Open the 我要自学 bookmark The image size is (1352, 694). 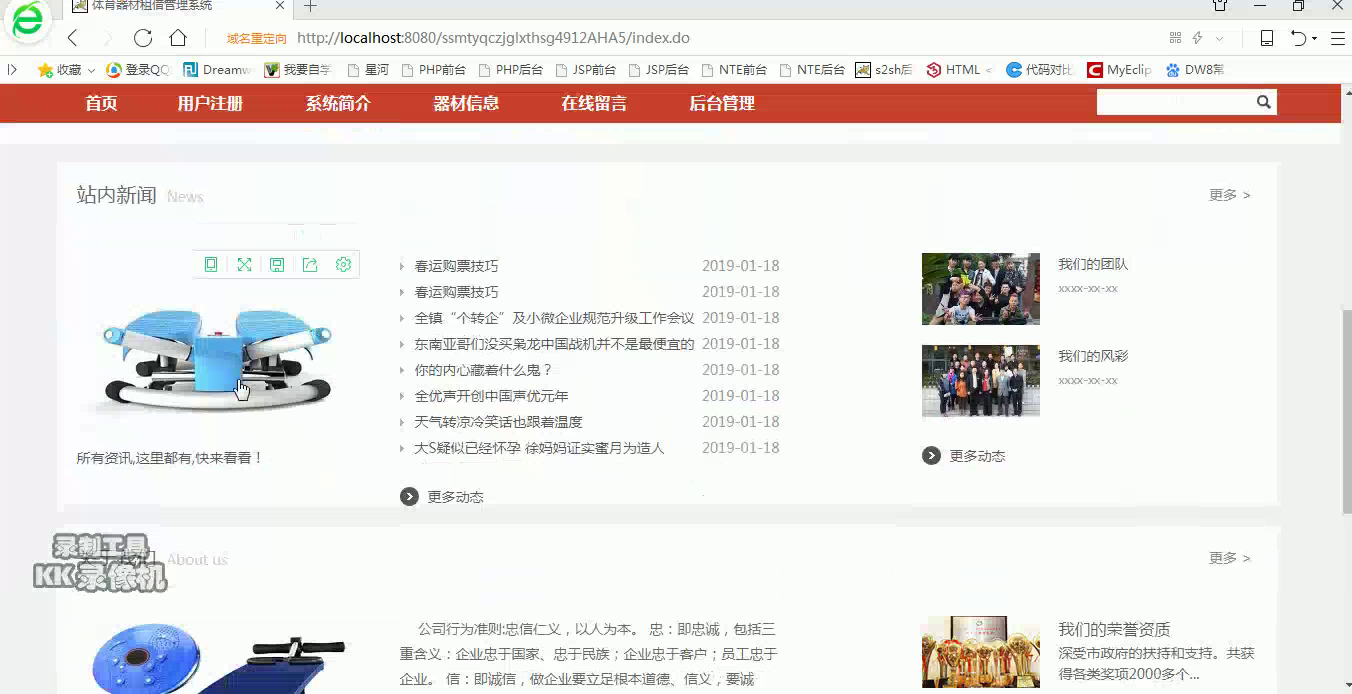point(297,70)
